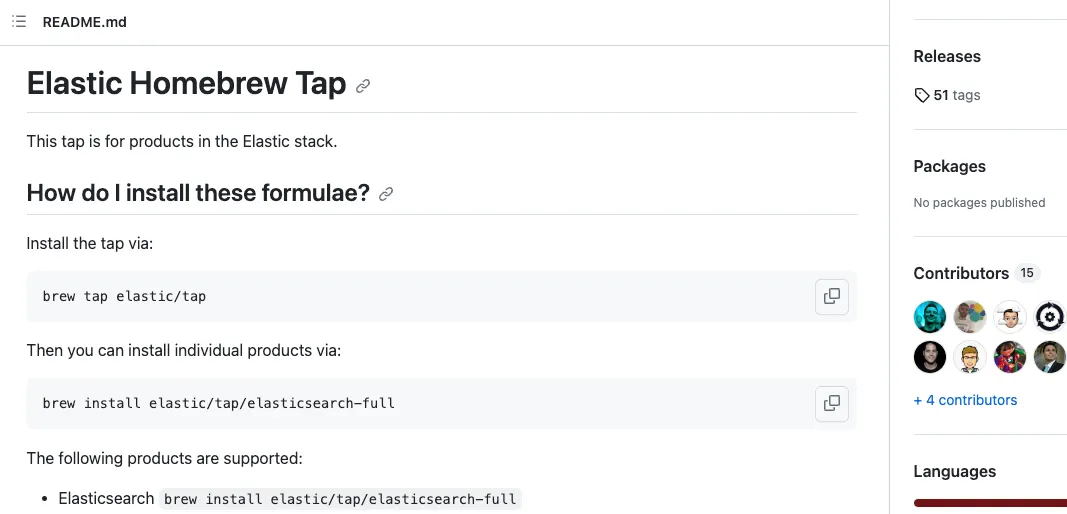
Task: Open the Releases section heading link
Action: pyautogui.click(x=947, y=57)
